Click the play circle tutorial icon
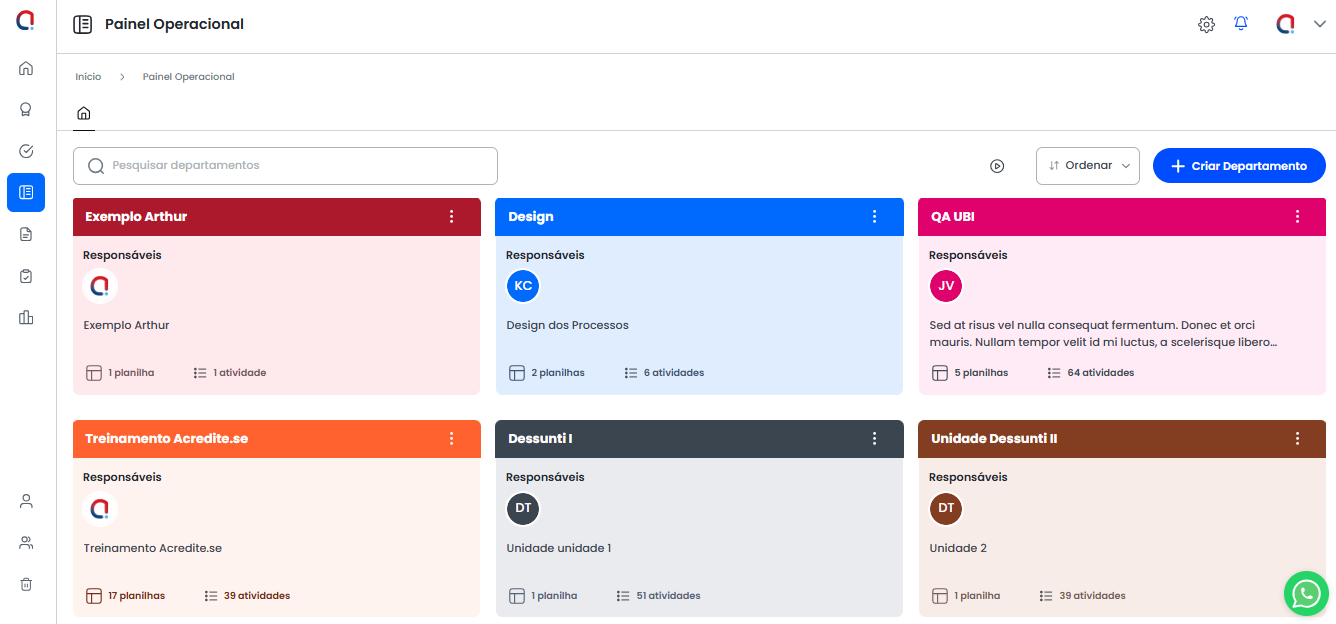The height and width of the screenshot is (624, 1336). (x=997, y=166)
